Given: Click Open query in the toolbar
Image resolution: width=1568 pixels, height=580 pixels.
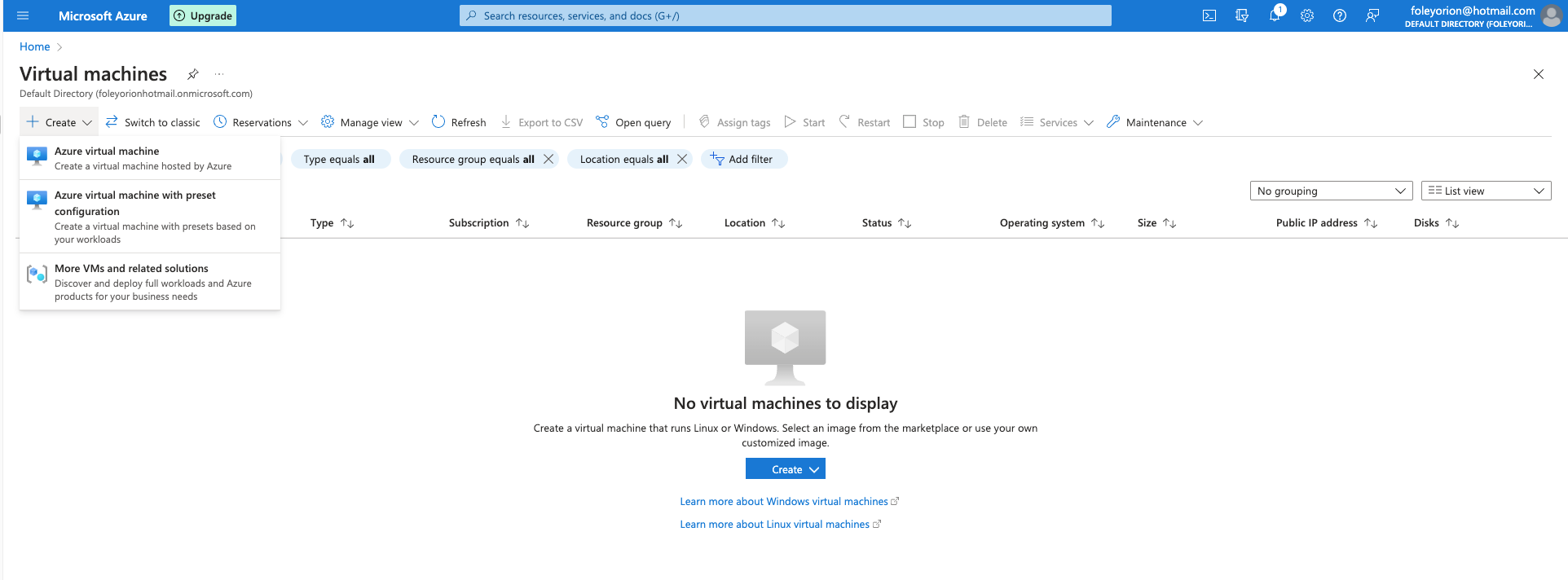Looking at the screenshot, I should pos(633,122).
